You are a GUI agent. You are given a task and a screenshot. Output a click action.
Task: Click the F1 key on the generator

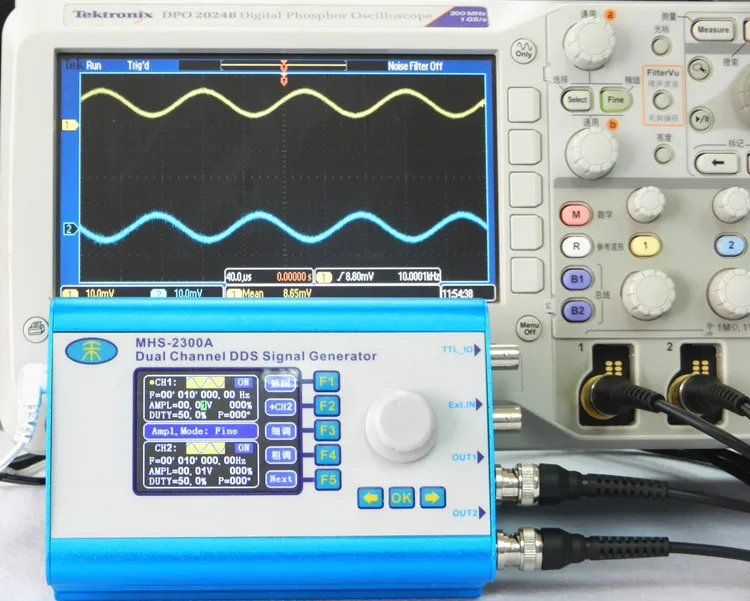327,382
